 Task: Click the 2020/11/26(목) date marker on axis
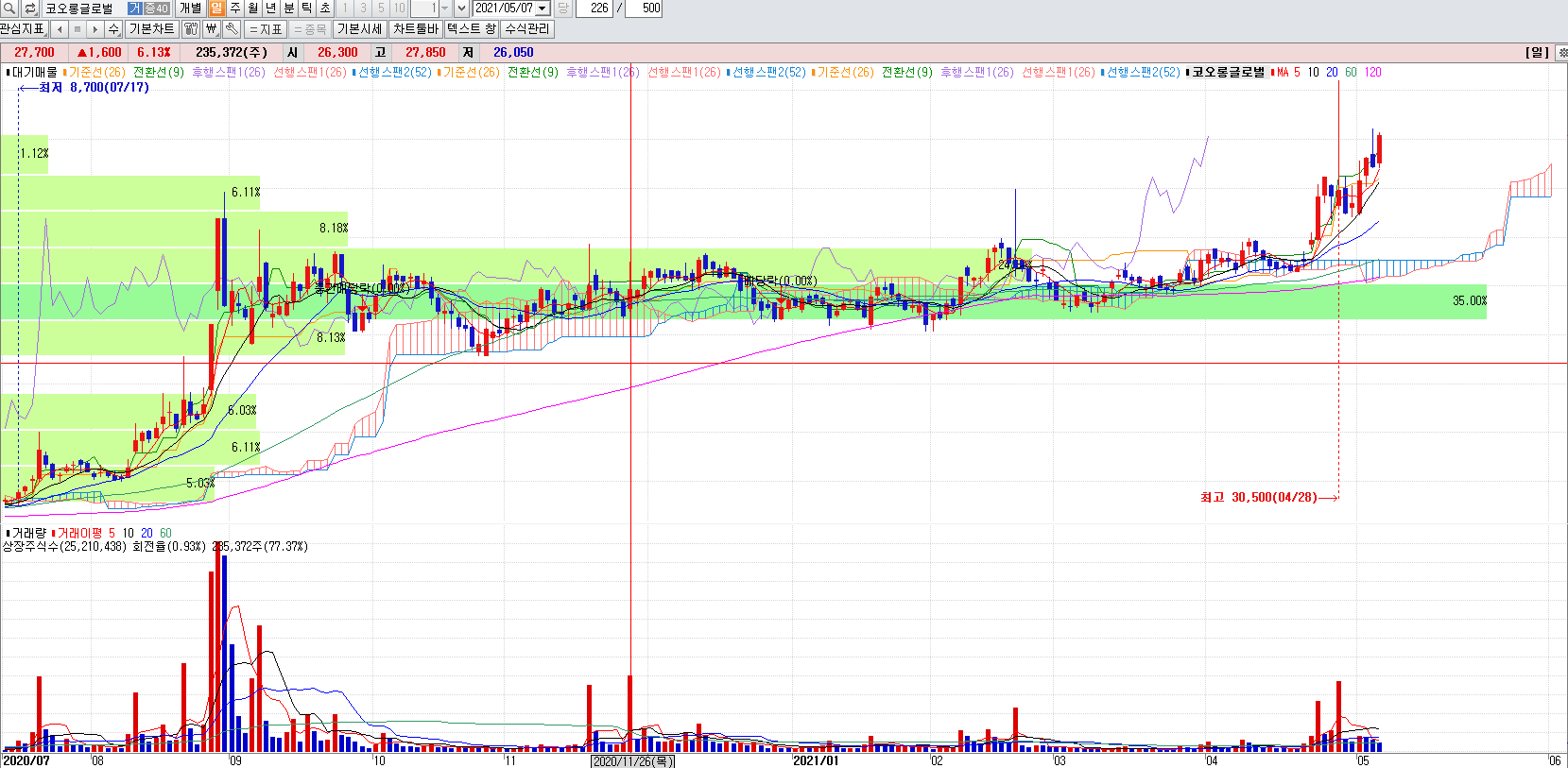(x=632, y=760)
